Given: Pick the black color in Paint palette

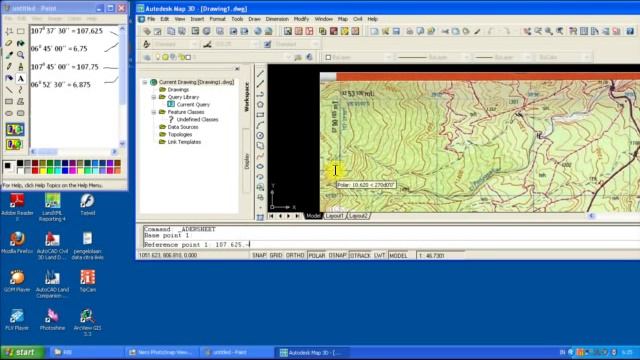Looking at the screenshot, I should click(20, 163).
